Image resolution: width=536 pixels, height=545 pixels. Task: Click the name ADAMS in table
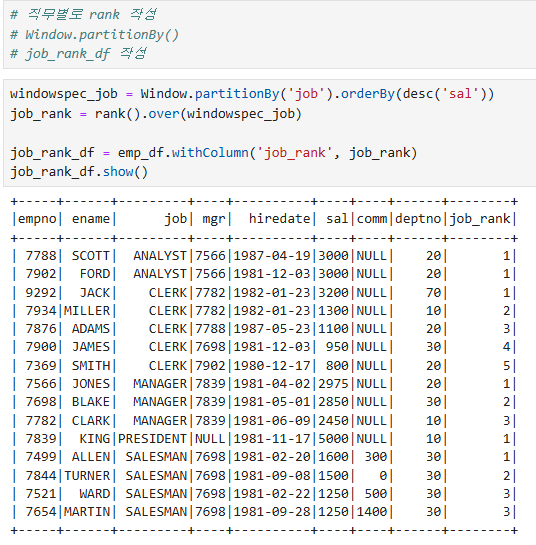[91, 329]
